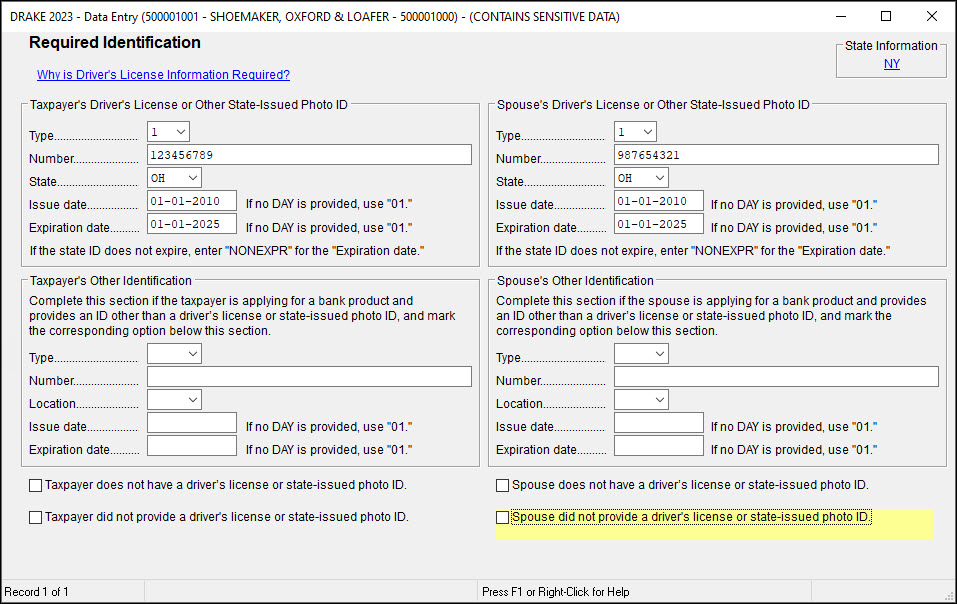Click Spouse's Other Identification Issue date field
This screenshot has height=604, width=957.
659,423
